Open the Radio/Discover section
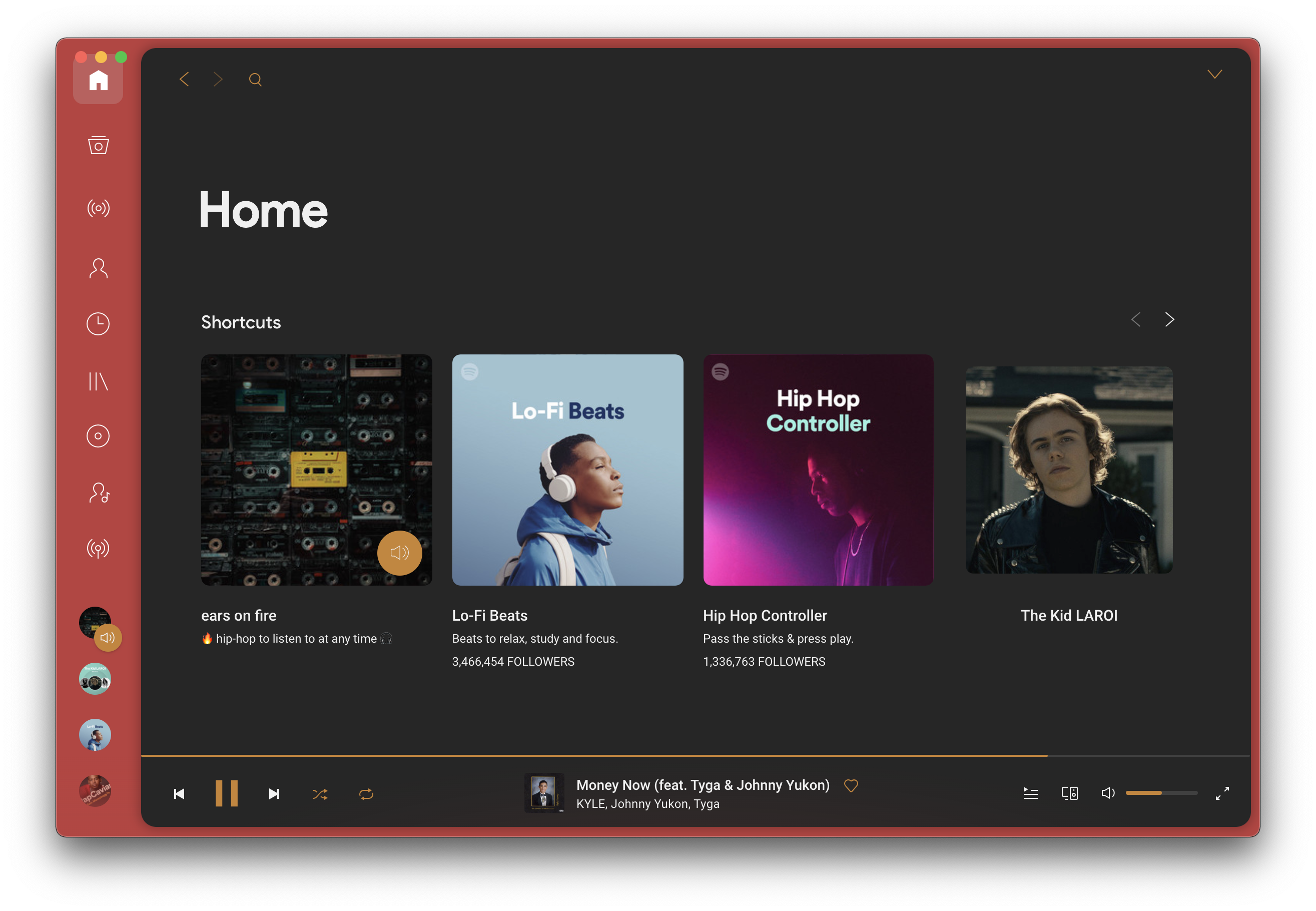This screenshot has width=1316, height=911. pos(98,207)
